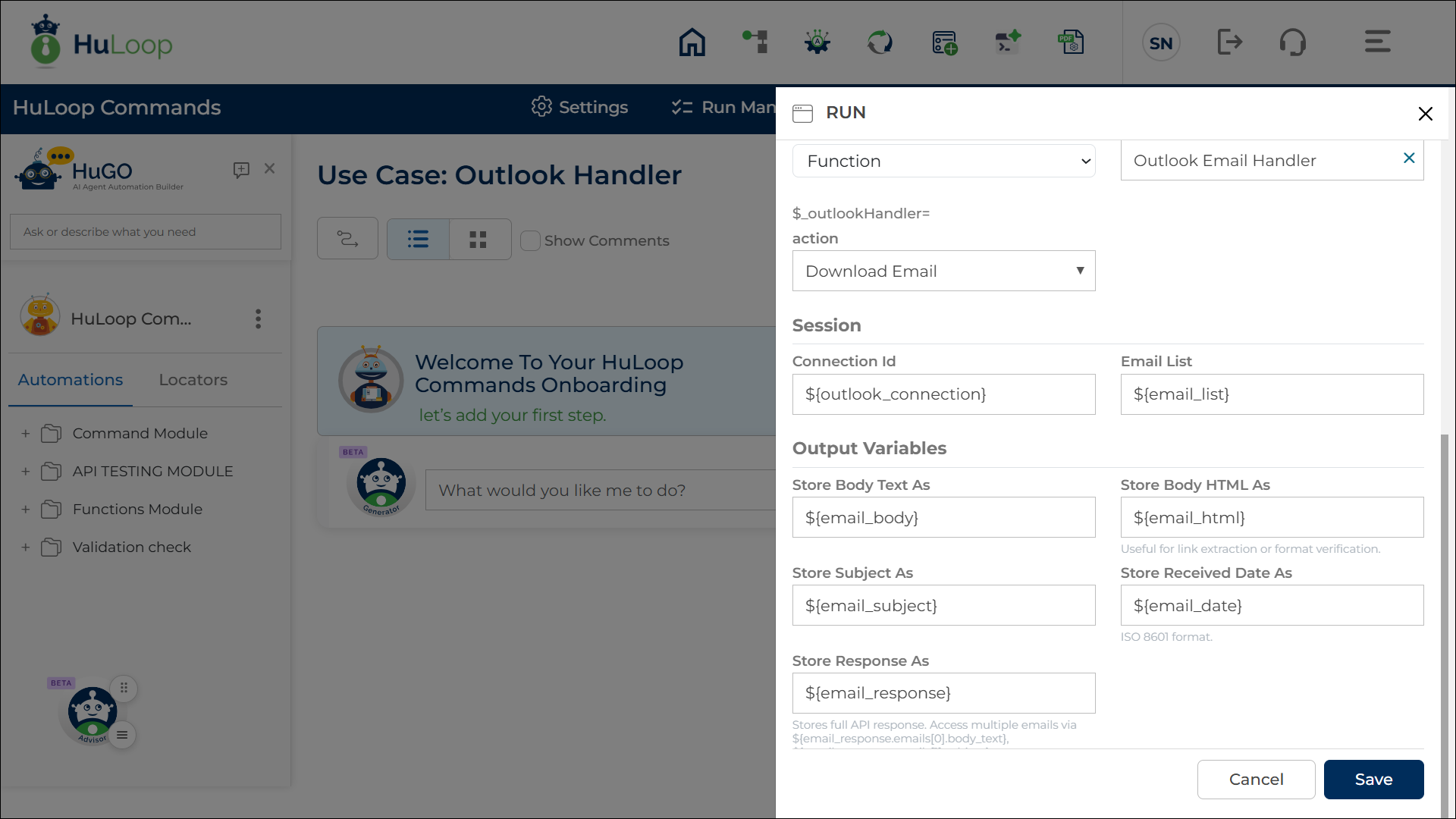Switch to flow diagram view

(347, 239)
